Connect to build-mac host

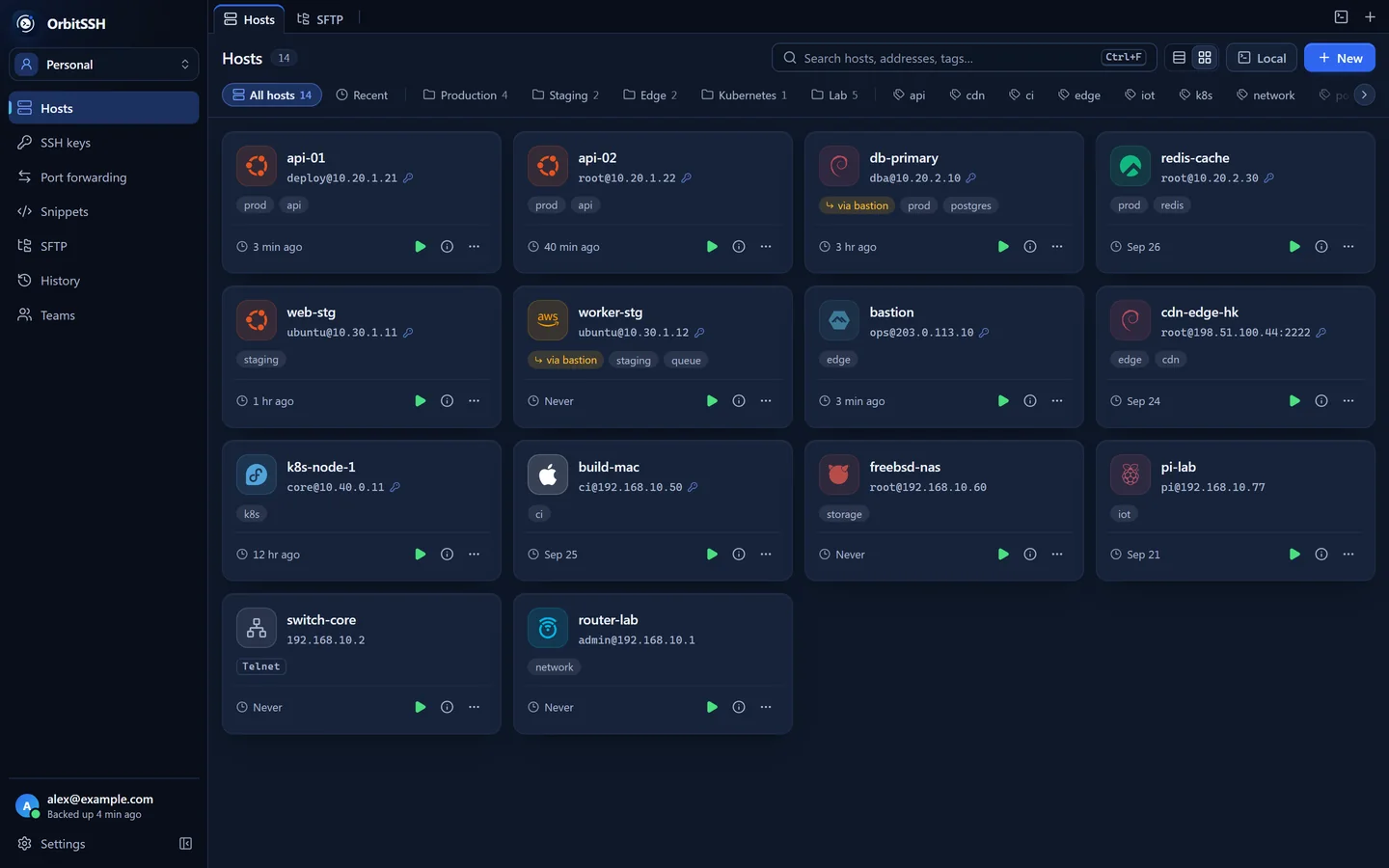click(x=712, y=555)
